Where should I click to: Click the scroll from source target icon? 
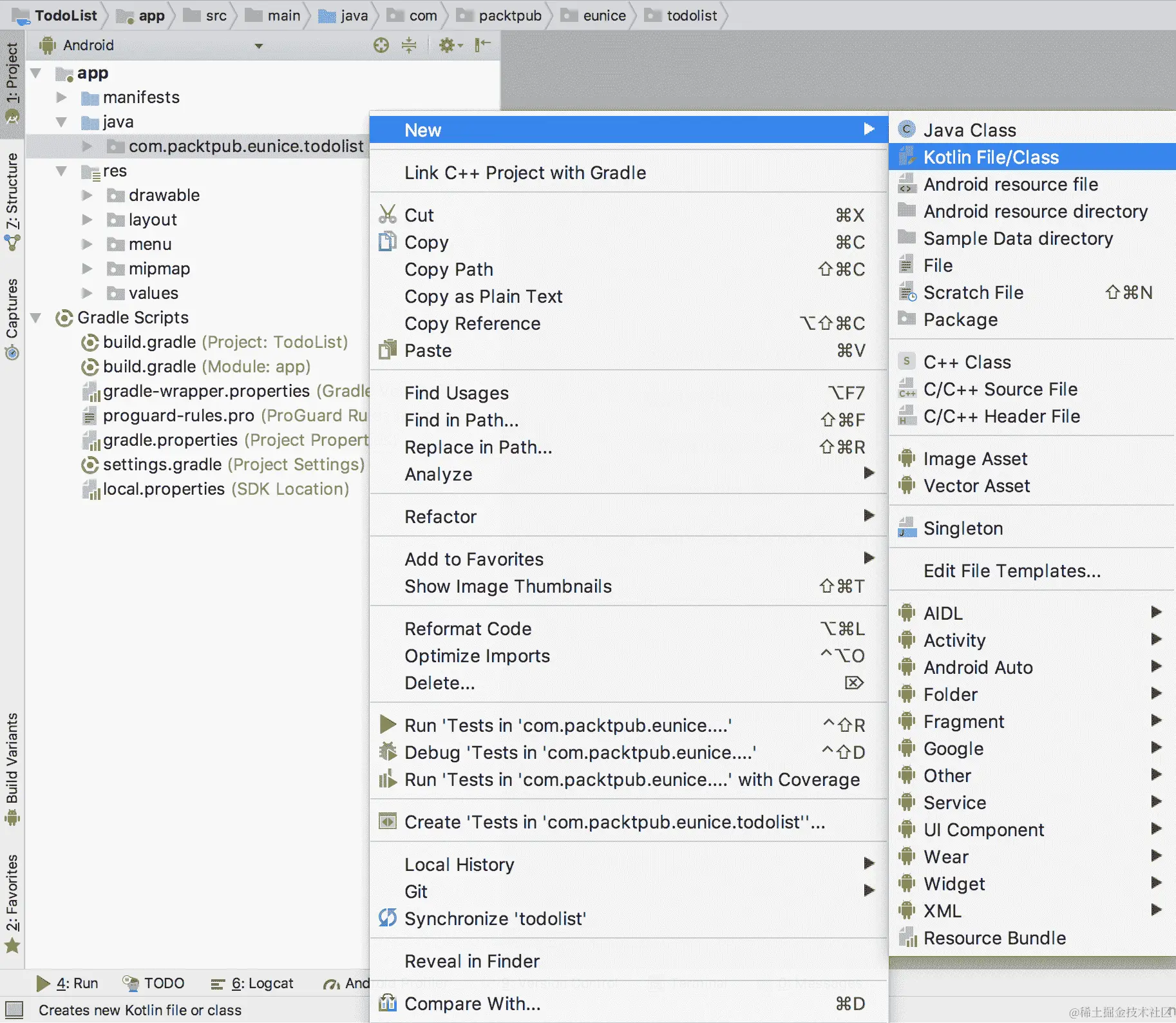[x=381, y=45]
